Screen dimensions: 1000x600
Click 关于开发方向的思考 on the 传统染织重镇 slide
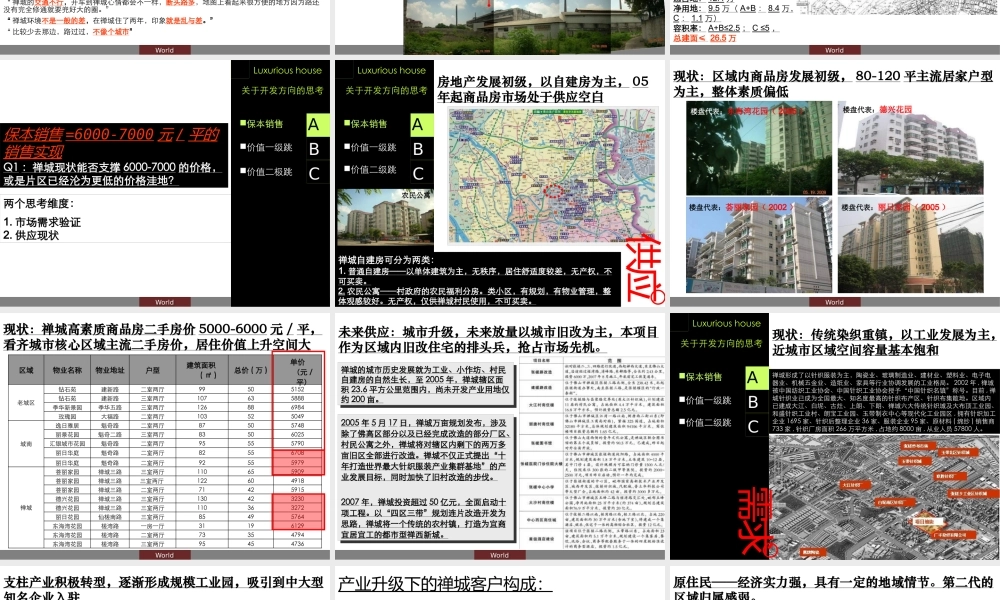coord(721,344)
